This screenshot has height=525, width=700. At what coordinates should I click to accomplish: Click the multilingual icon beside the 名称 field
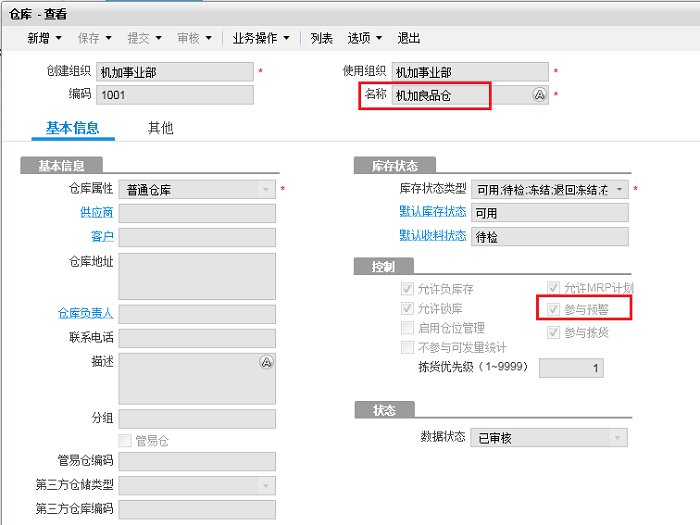click(x=539, y=95)
